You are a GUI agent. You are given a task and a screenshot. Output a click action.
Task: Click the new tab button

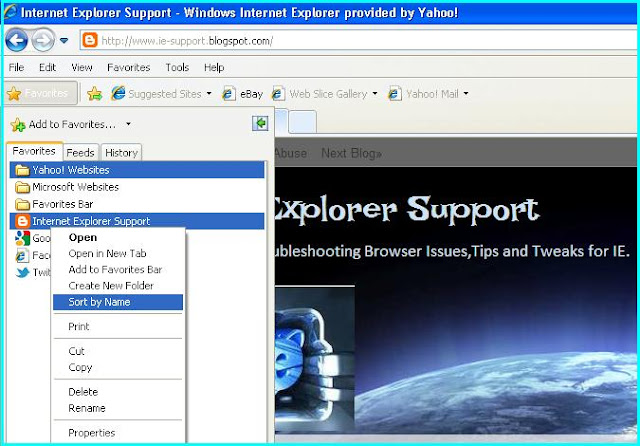[302, 121]
